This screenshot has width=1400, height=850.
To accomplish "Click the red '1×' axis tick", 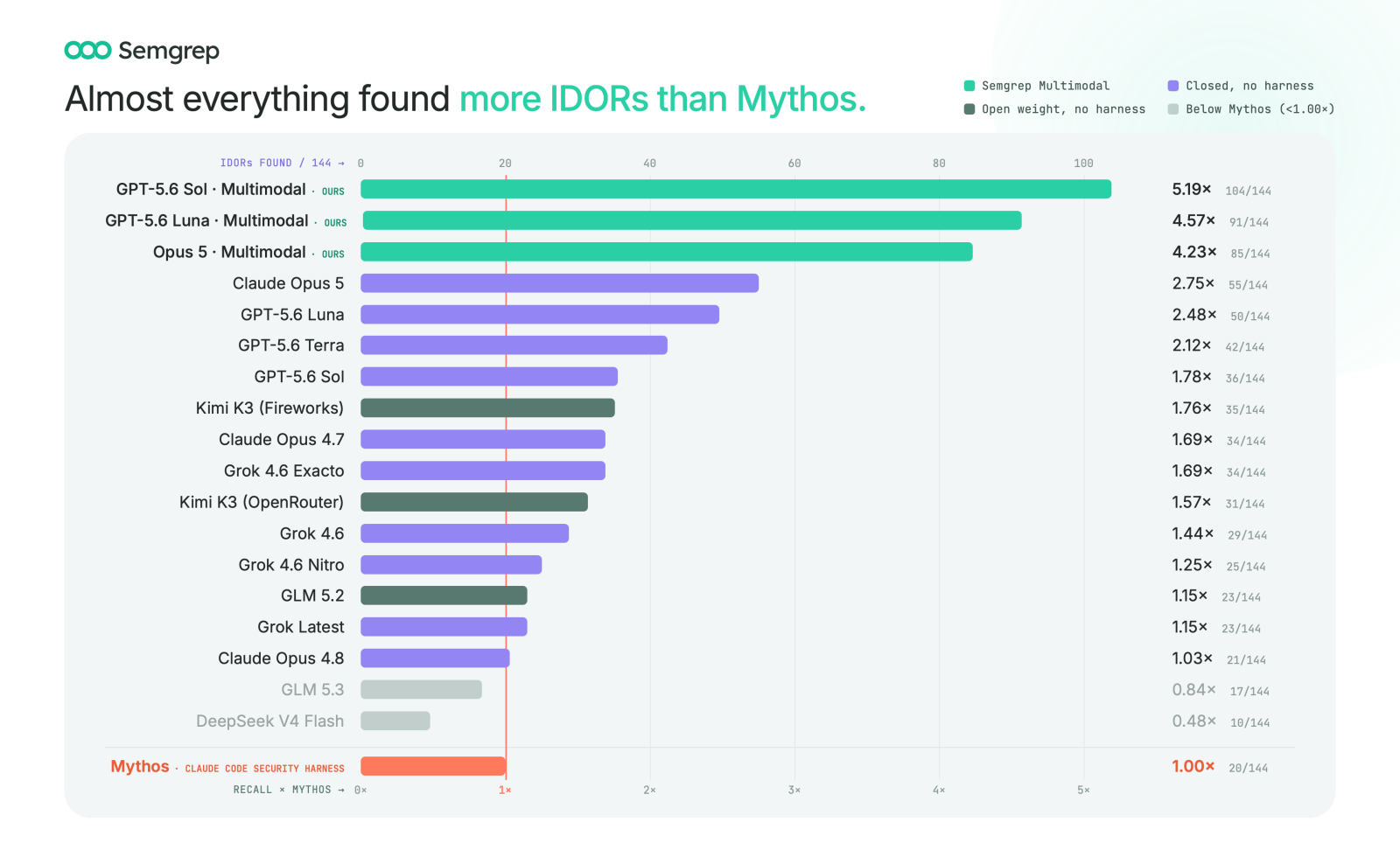I will point(505,791).
